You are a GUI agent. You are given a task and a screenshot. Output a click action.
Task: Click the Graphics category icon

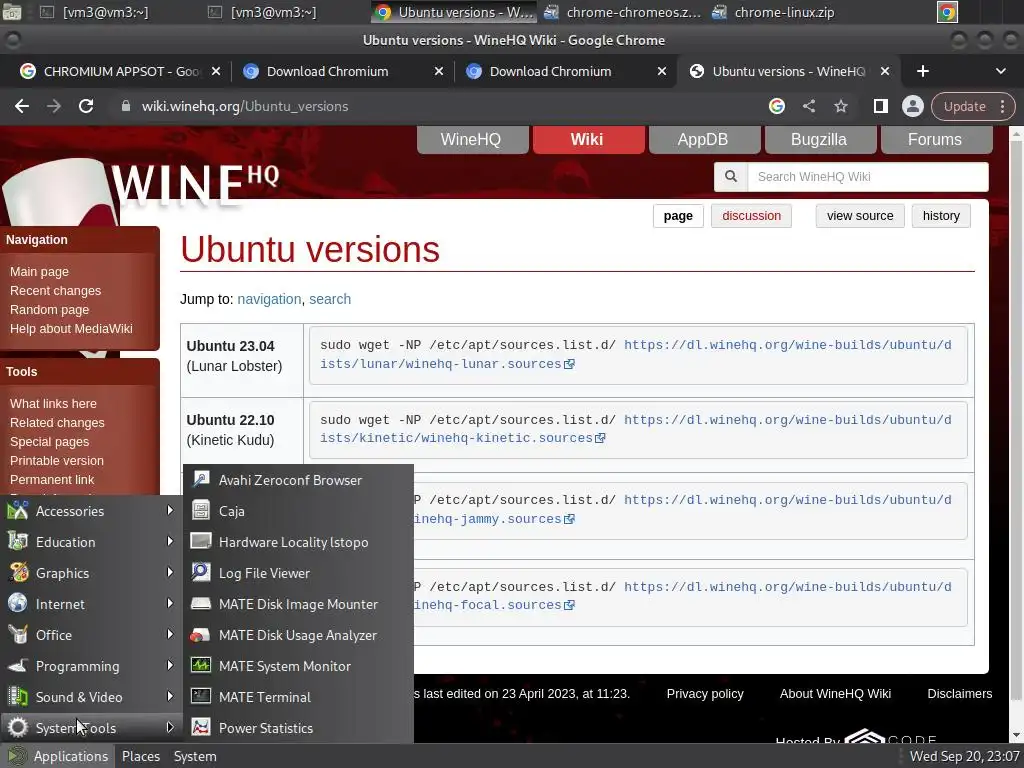(18, 573)
